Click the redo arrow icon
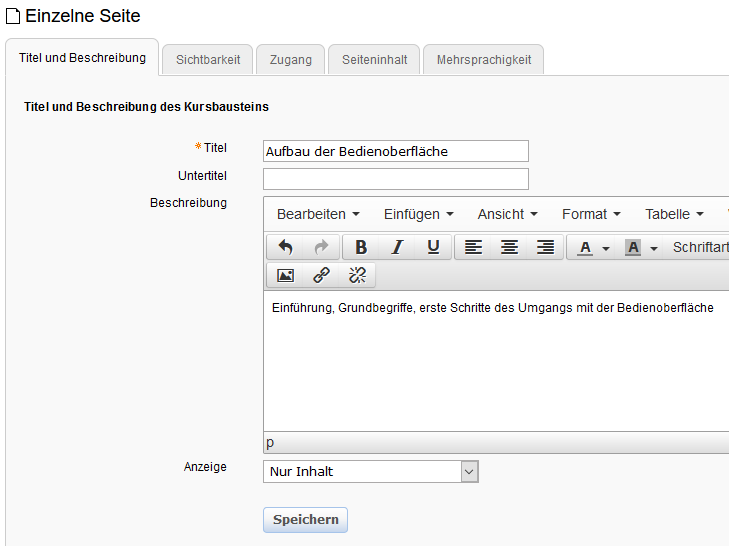The image size is (729, 546). 321,247
